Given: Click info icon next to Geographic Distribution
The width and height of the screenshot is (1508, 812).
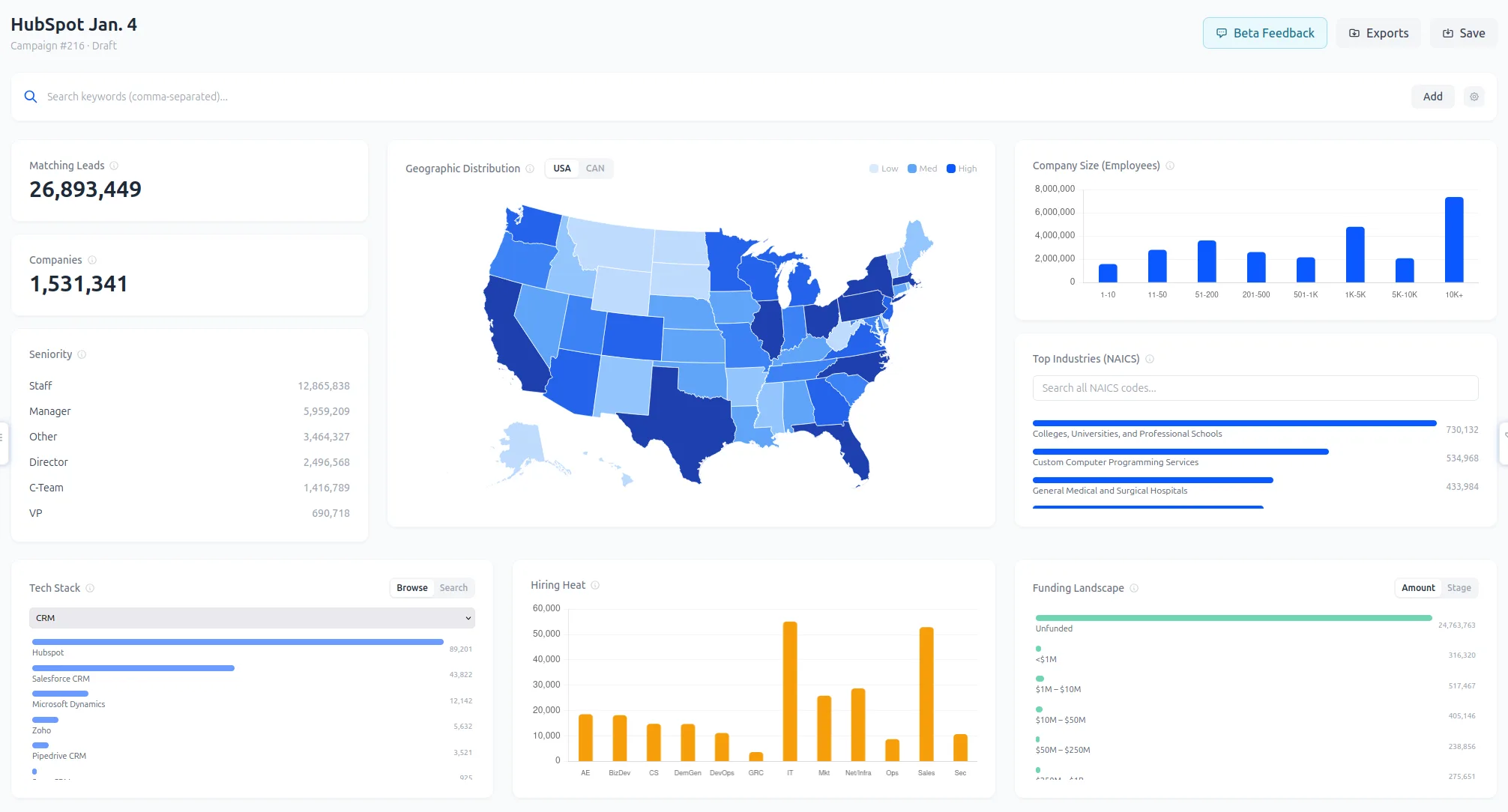Looking at the screenshot, I should [x=530, y=169].
